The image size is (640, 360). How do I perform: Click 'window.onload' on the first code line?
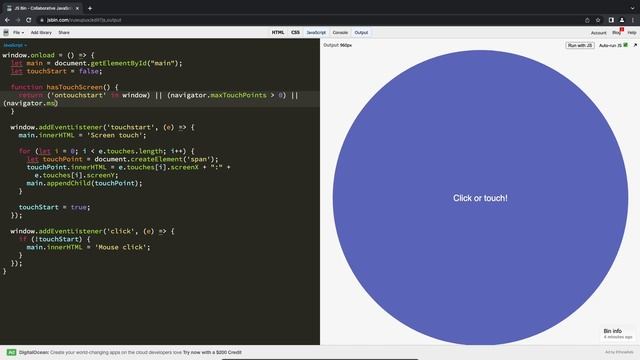pyautogui.click(x=29, y=55)
